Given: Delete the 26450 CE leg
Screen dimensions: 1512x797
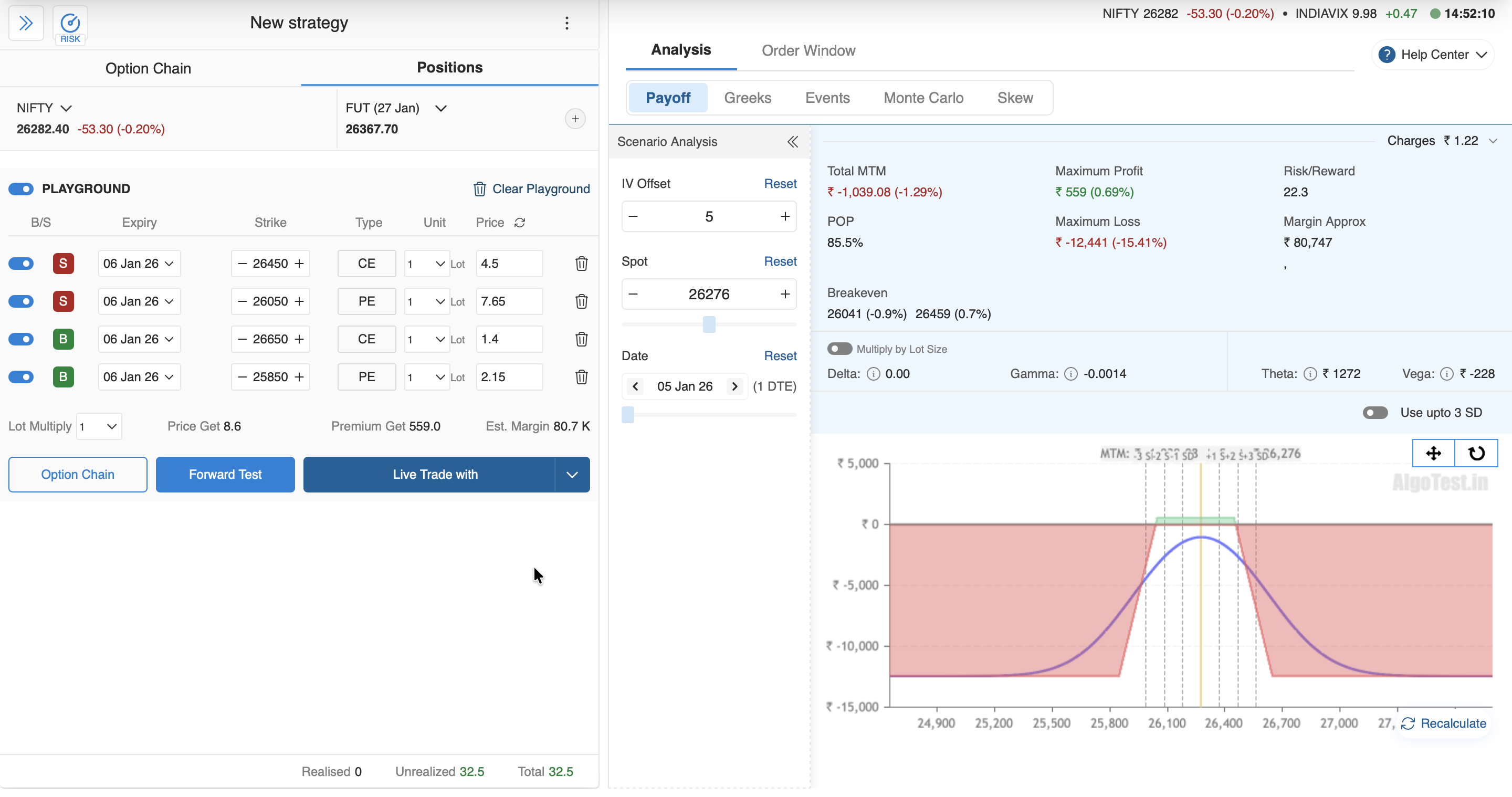Looking at the screenshot, I should pyautogui.click(x=581, y=264).
